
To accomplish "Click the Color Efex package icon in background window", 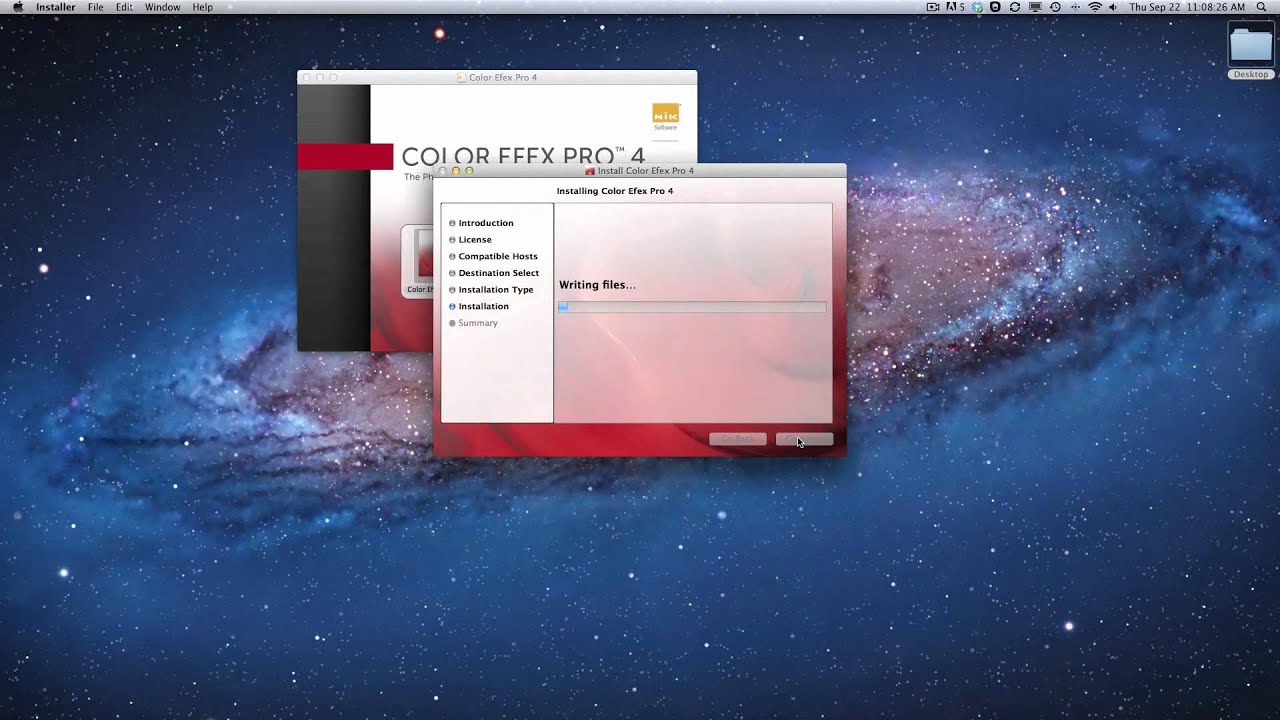I will click(418, 260).
